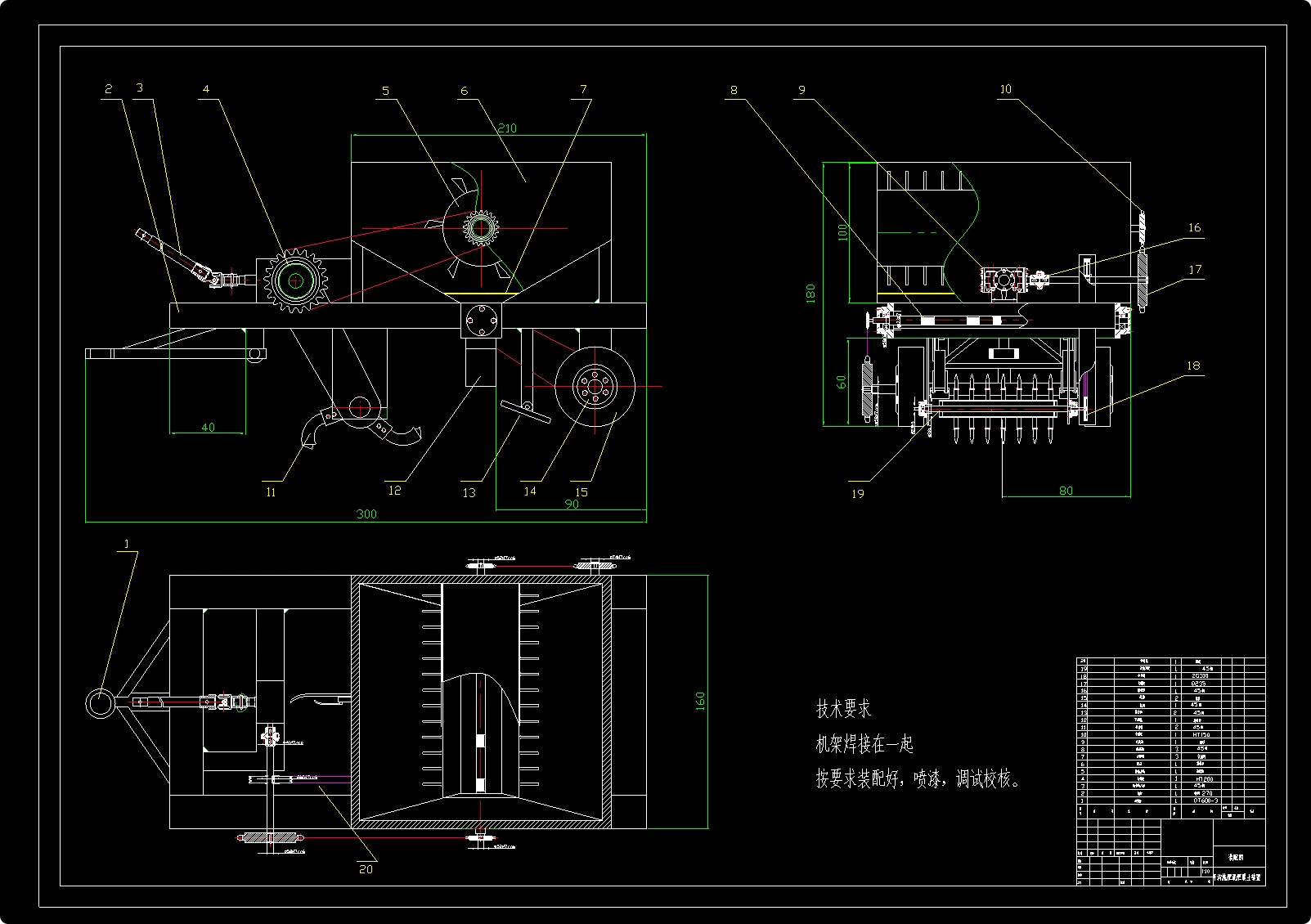Select part callout number 15 below the wheel
The width and height of the screenshot is (1311, 924).
coord(581,492)
